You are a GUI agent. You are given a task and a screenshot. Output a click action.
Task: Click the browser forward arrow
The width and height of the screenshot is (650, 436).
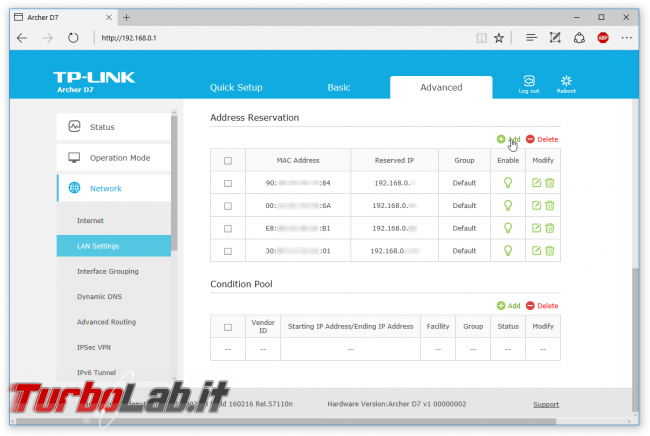click(48, 38)
